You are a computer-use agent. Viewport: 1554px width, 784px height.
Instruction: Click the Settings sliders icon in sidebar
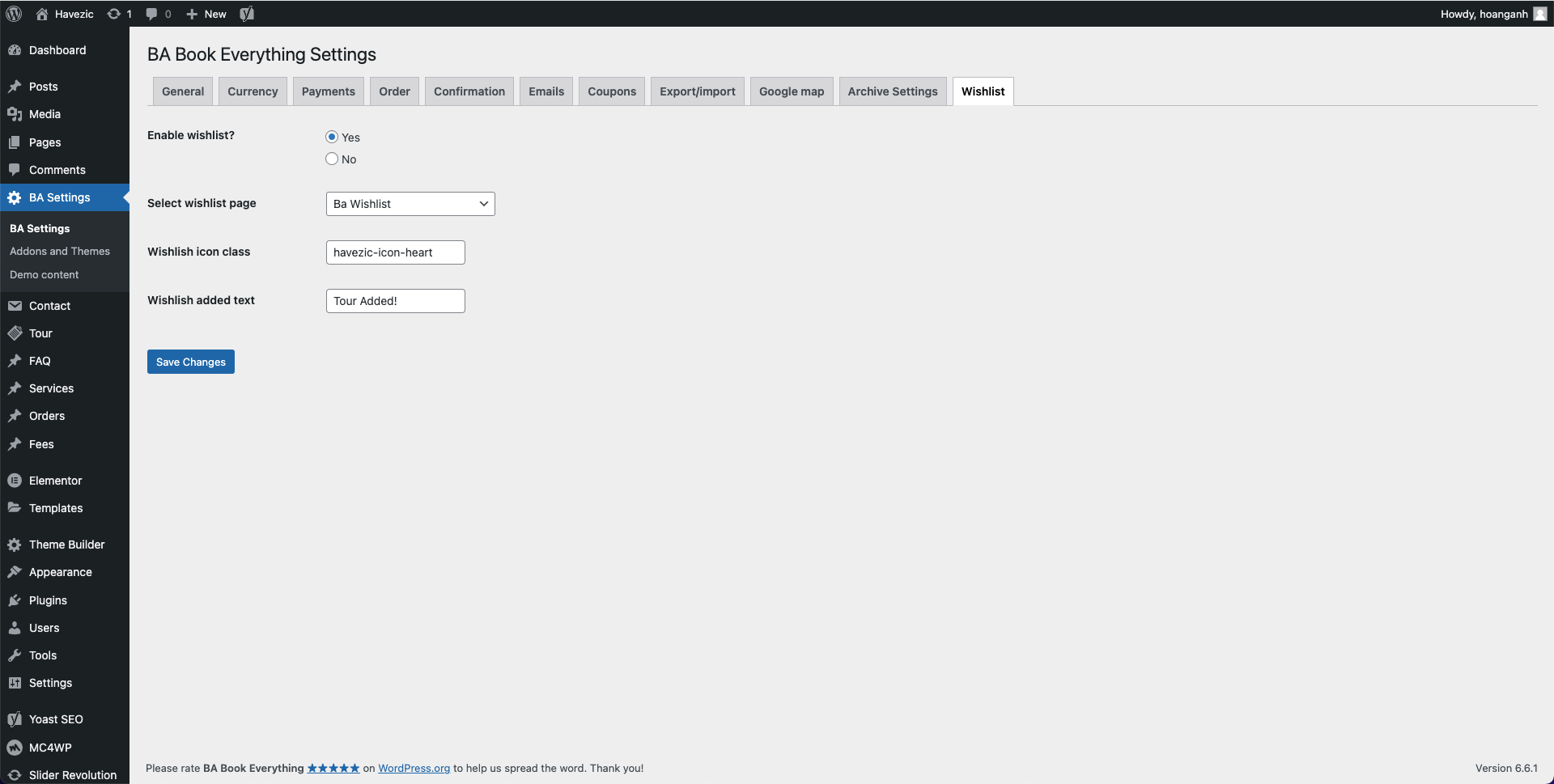tap(15, 683)
